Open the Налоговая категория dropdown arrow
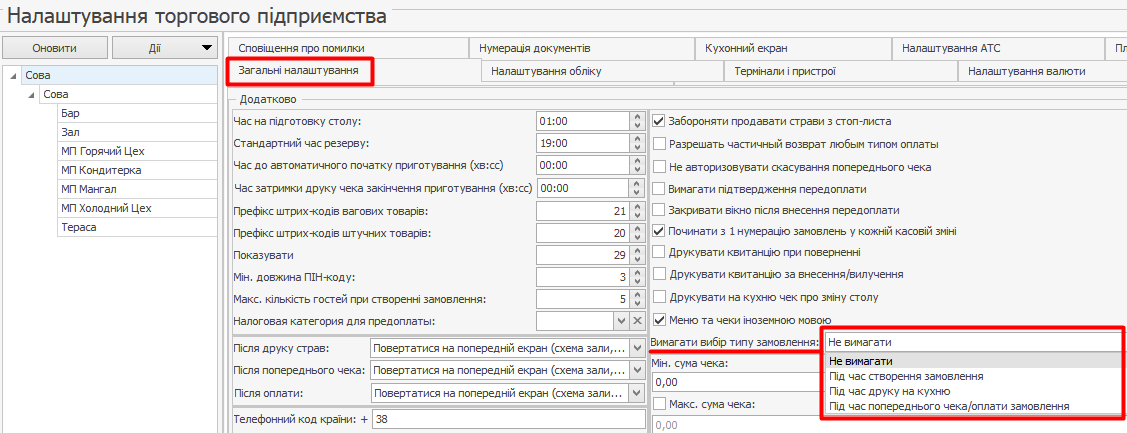The image size is (1127, 433). [620, 321]
